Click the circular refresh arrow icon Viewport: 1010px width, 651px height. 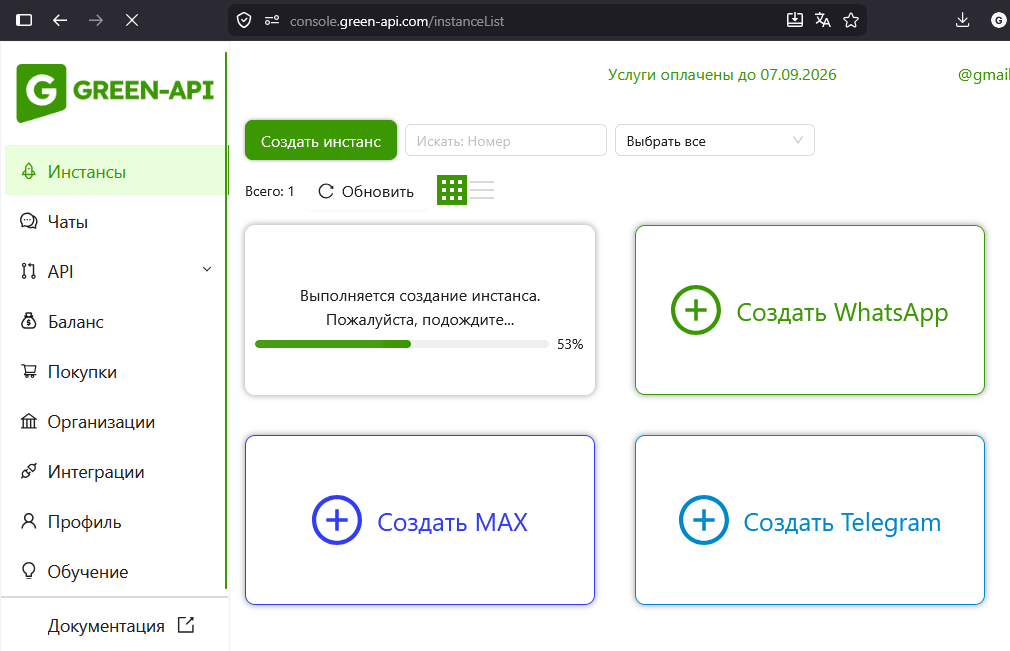[326, 191]
